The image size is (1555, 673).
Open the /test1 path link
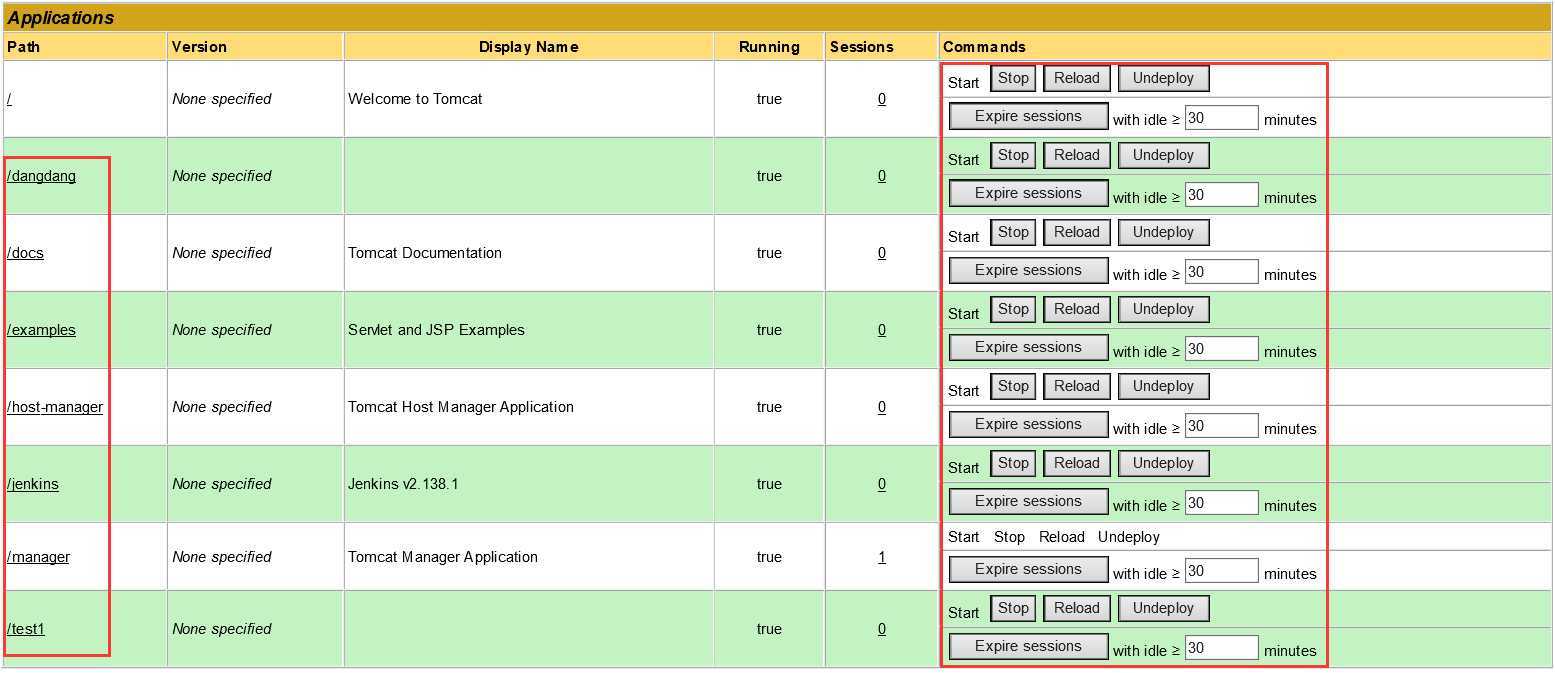click(26, 629)
